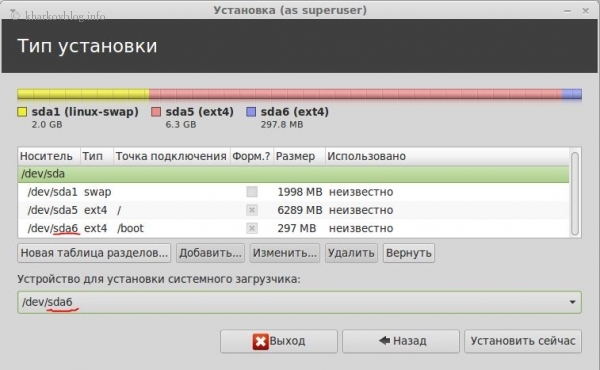Click the Использовано column header
Image resolution: width=600 pixels, height=370 pixels.
click(447, 156)
